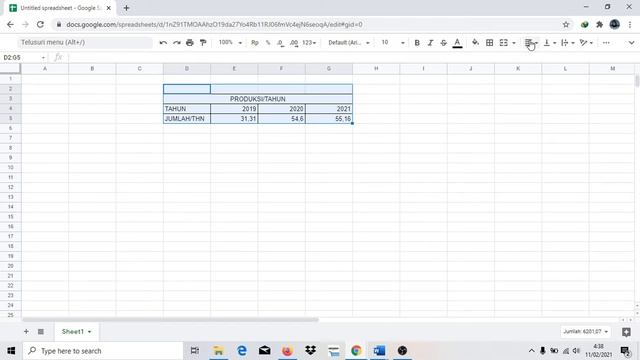
Task: Open Microsoft Edge from taskbar
Action: pyautogui.click(x=242, y=351)
